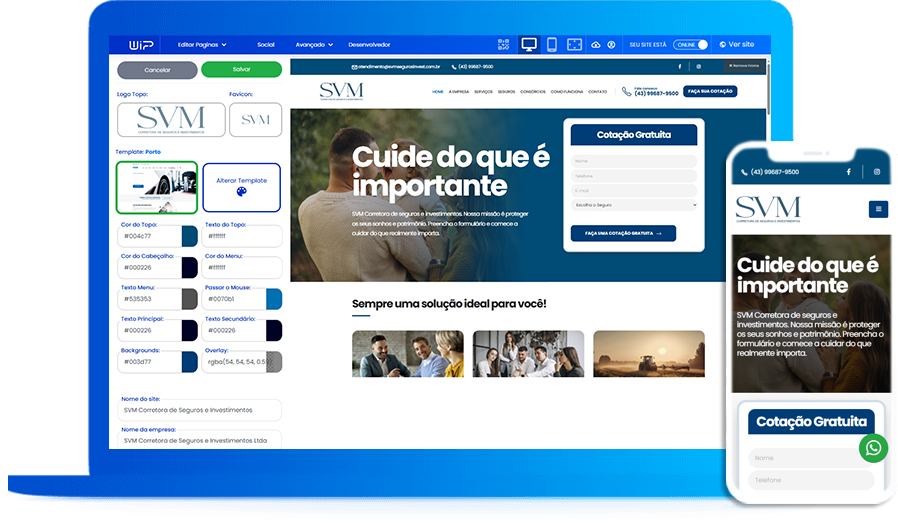The height and width of the screenshot is (523, 898).
Task: Open the QR code generator icon
Action: [x=503, y=45]
